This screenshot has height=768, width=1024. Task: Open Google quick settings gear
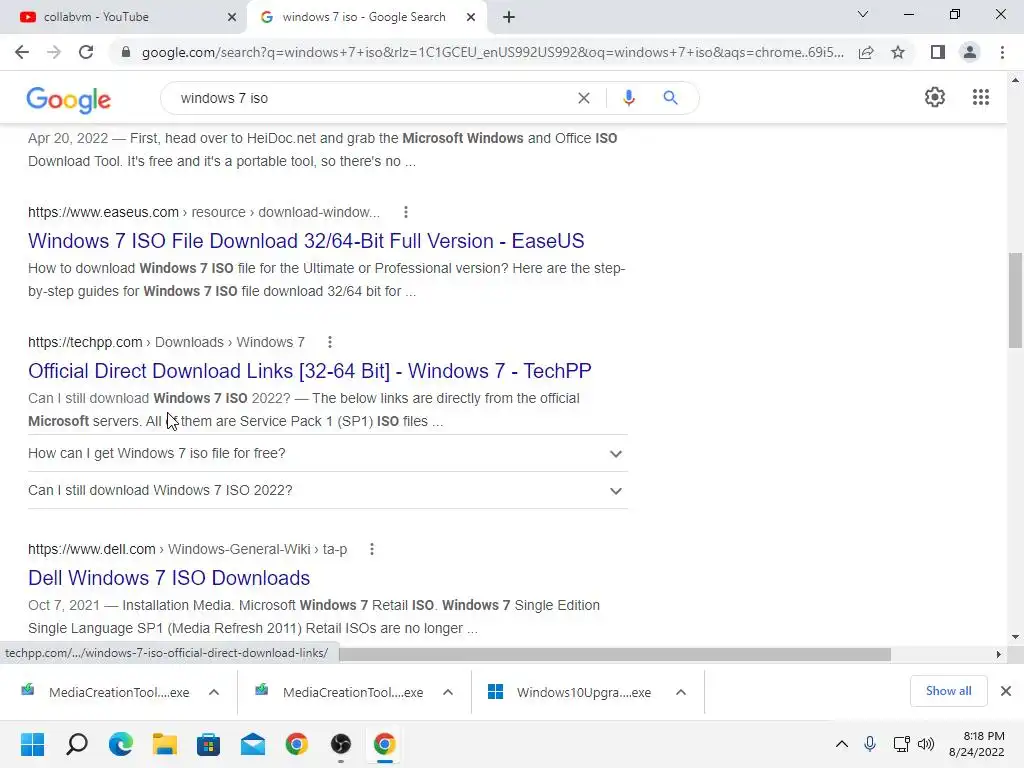click(935, 97)
